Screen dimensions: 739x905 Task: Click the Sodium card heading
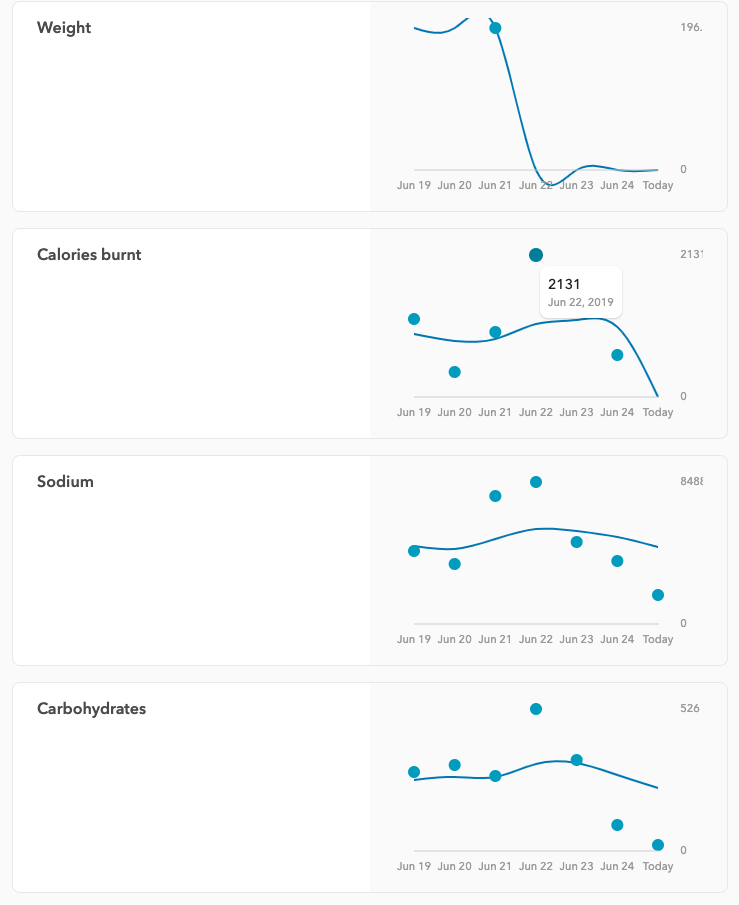65,482
